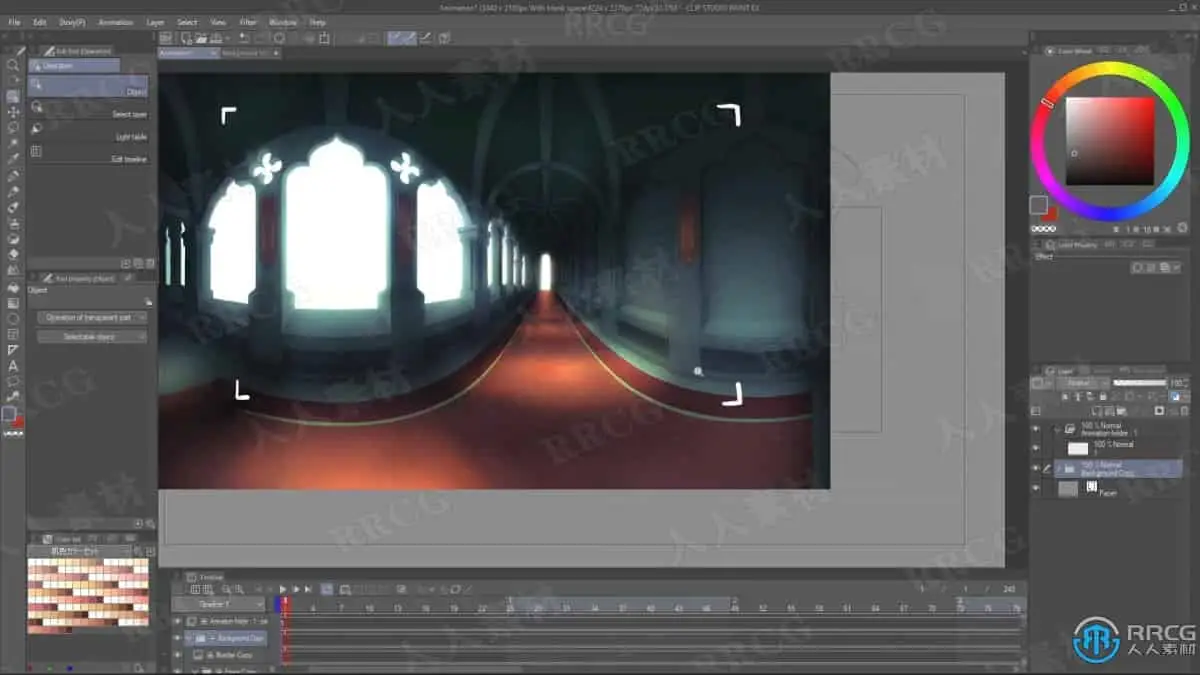Click the Save icon in command bar

tap(215, 38)
